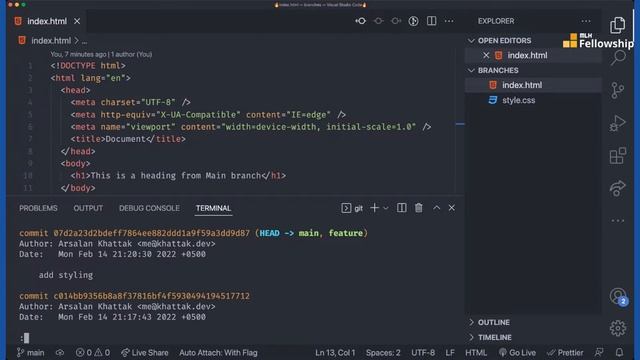This screenshot has width=640, height=360.
Task: Close the index.html editor tab
Action: pyautogui.click(x=77, y=21)
